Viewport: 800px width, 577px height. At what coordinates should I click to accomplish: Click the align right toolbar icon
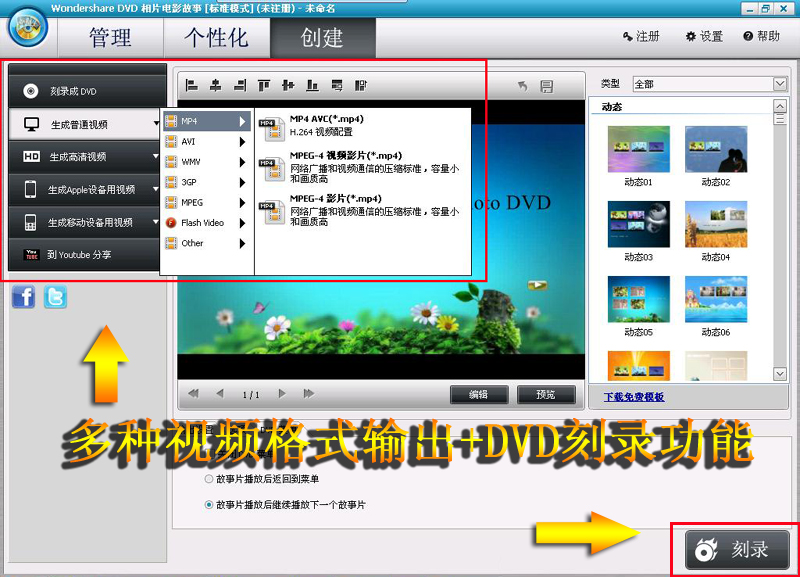[x=240, y=86]
